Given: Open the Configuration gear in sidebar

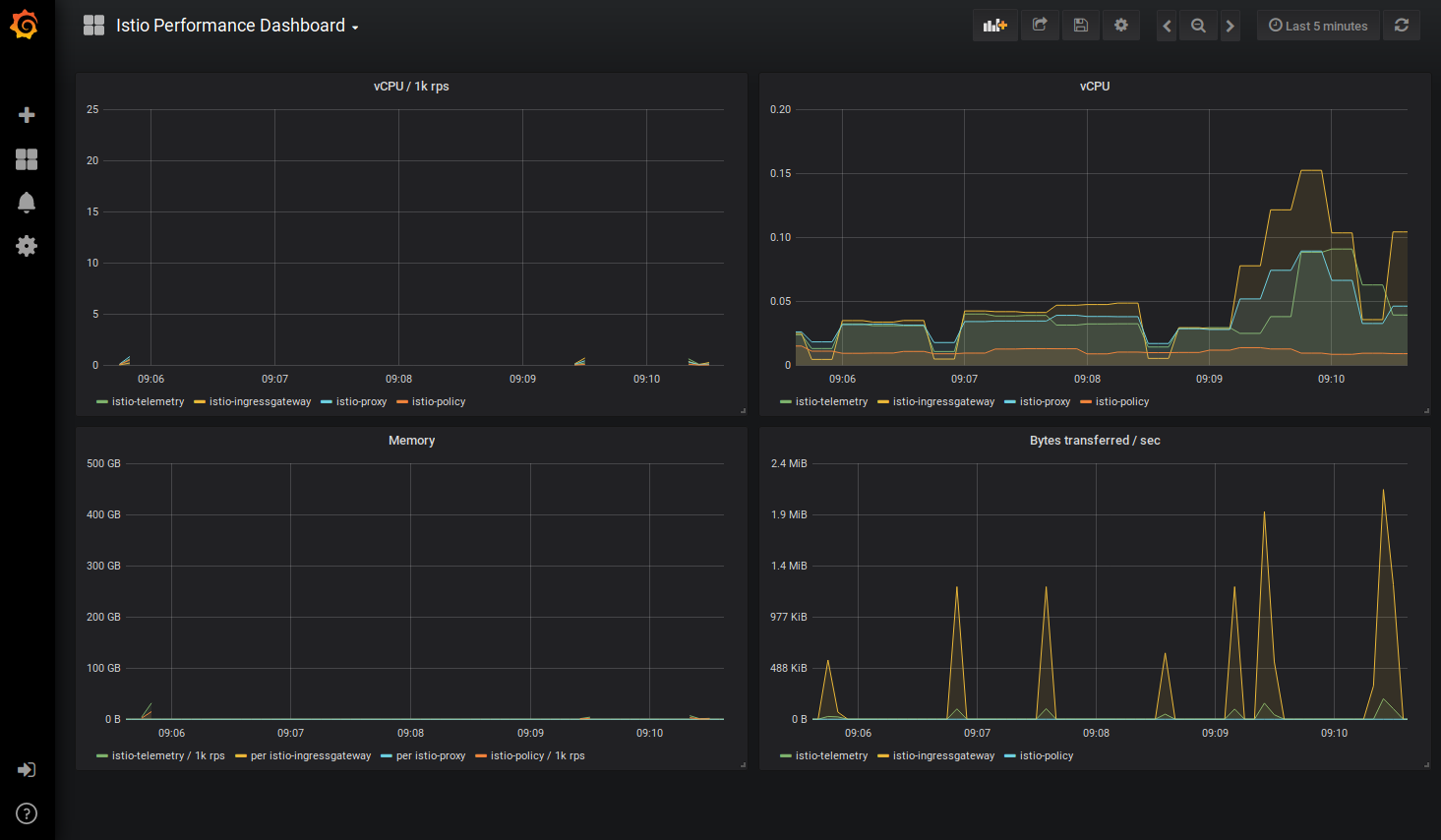Looking at the screenshot, I should (27, 246).
